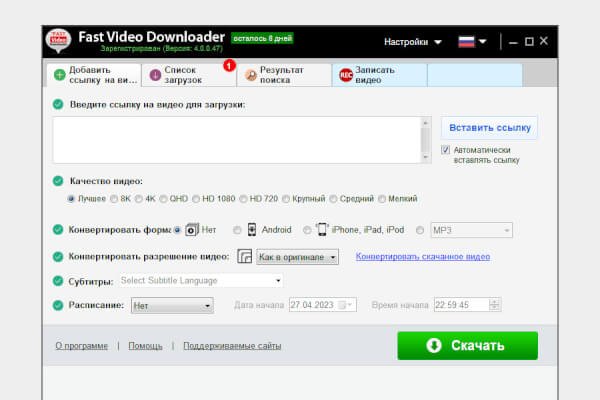Open the Расписание Нет dropdown
Screen dimensions: 600x400
pos(172,305)
